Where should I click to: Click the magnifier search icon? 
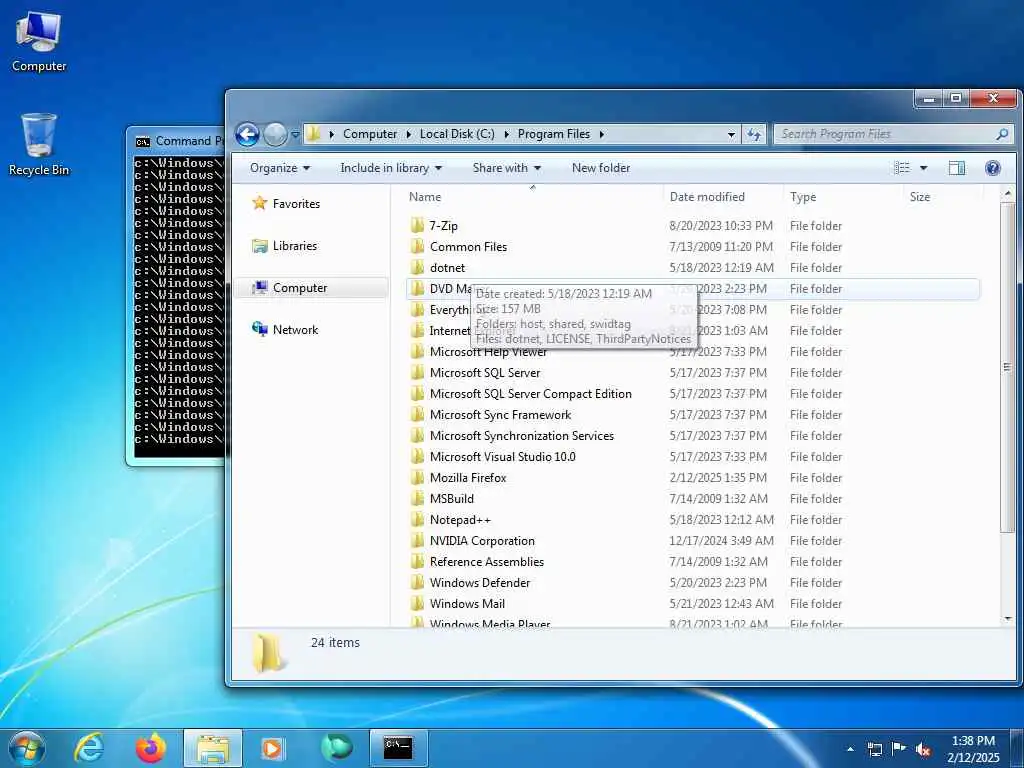coord(1002,134)
